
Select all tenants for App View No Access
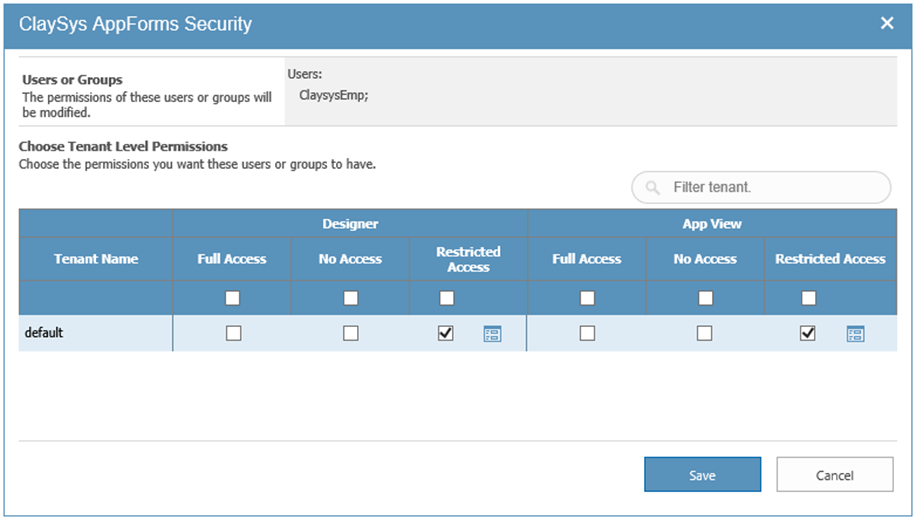pos(705,298)
